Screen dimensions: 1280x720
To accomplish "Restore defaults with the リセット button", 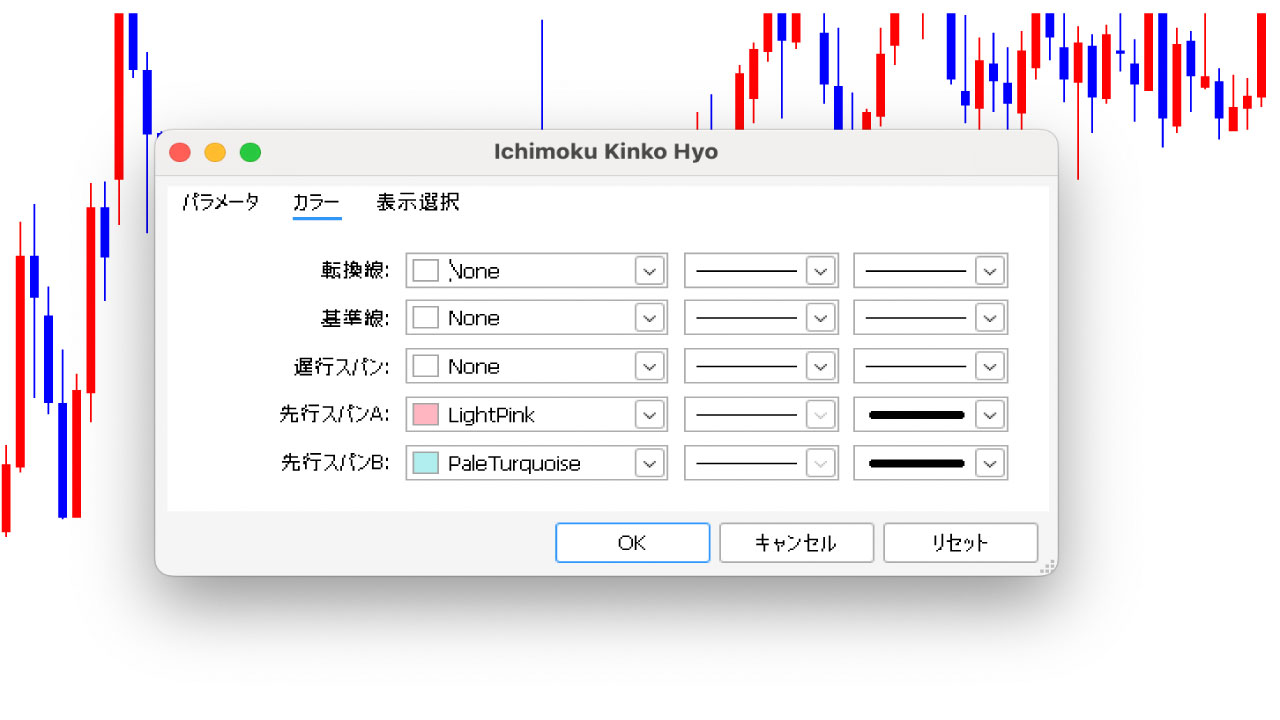I will 960,542.
